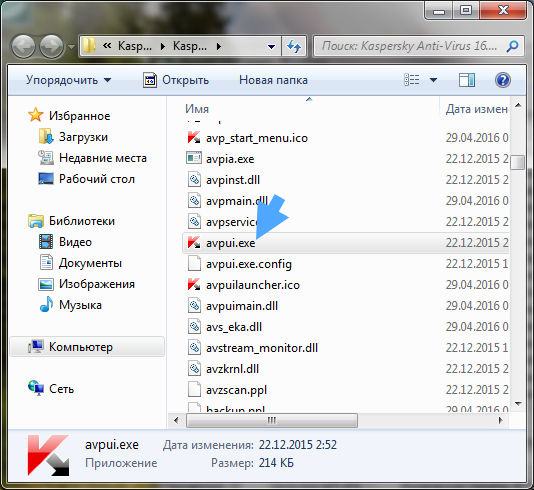Select file avpui.exe.config
Image resolution: width=534 pixels, height=490 pixels.
pos(249,264)
